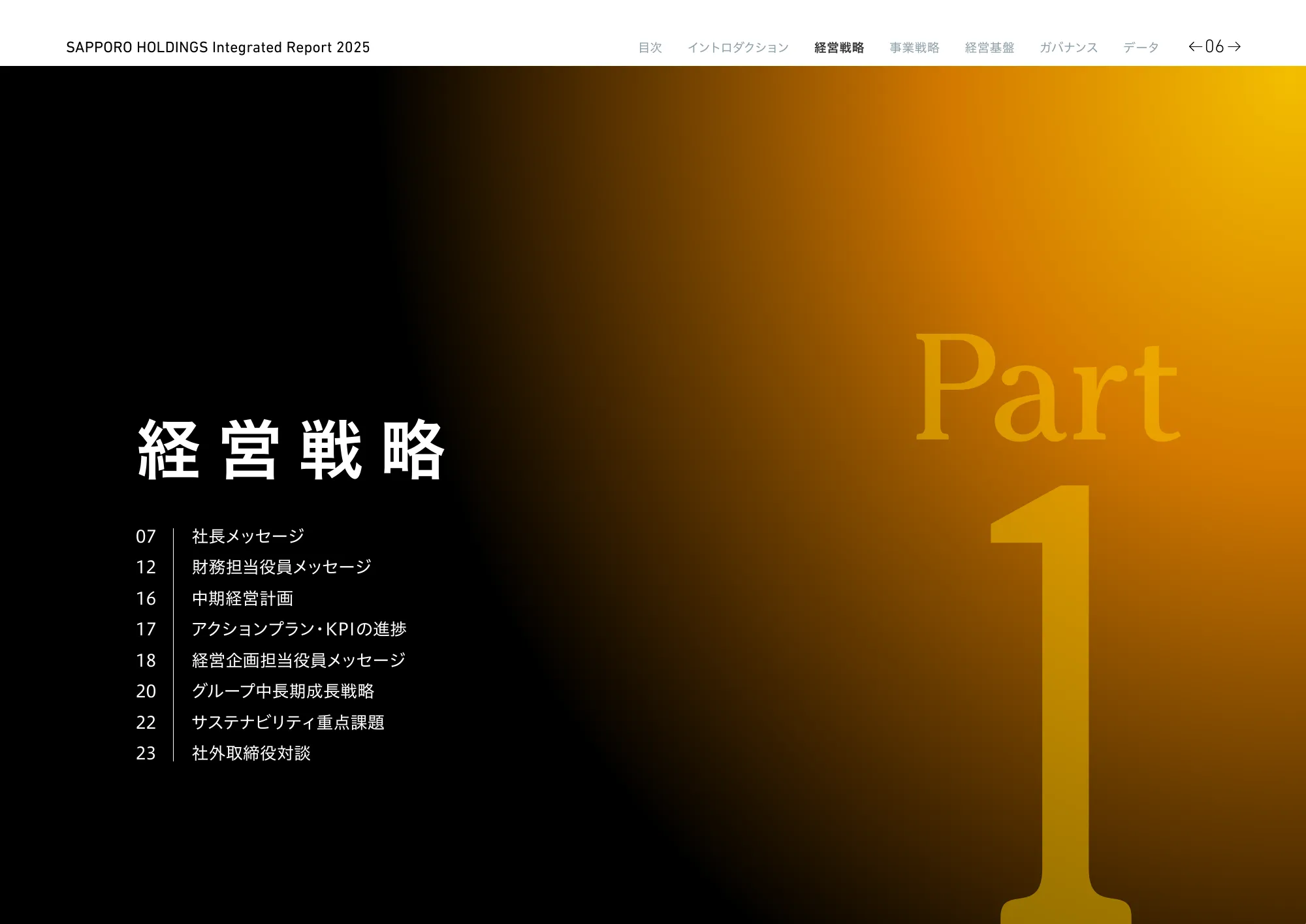Click page number 07 in contents list
This screenshot has width=1306, height=924.
click(146, 537)
